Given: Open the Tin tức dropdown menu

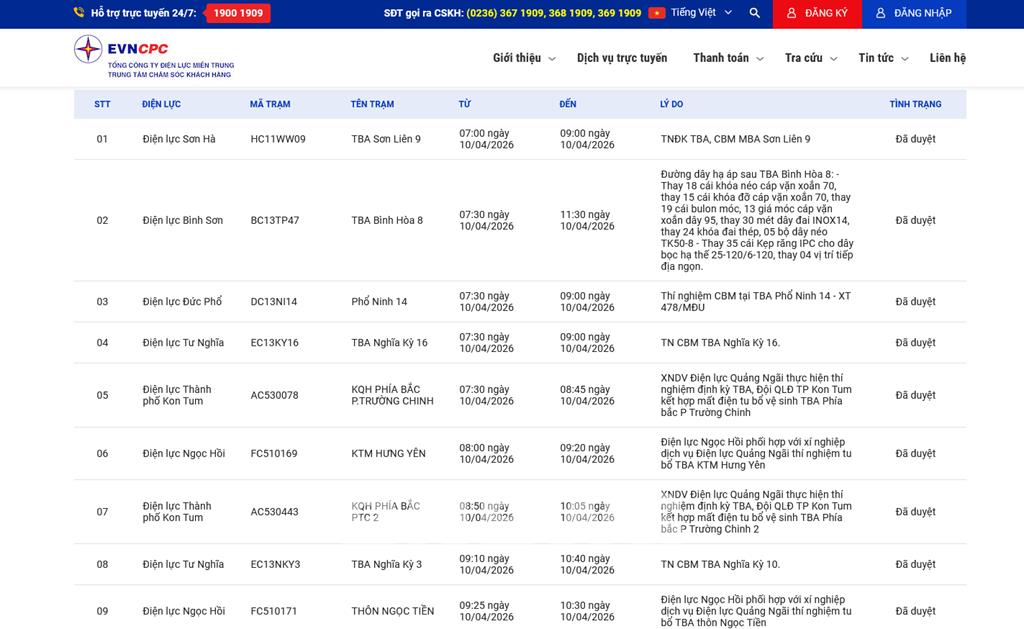Looking at the screenshot, I should (883, 58).
